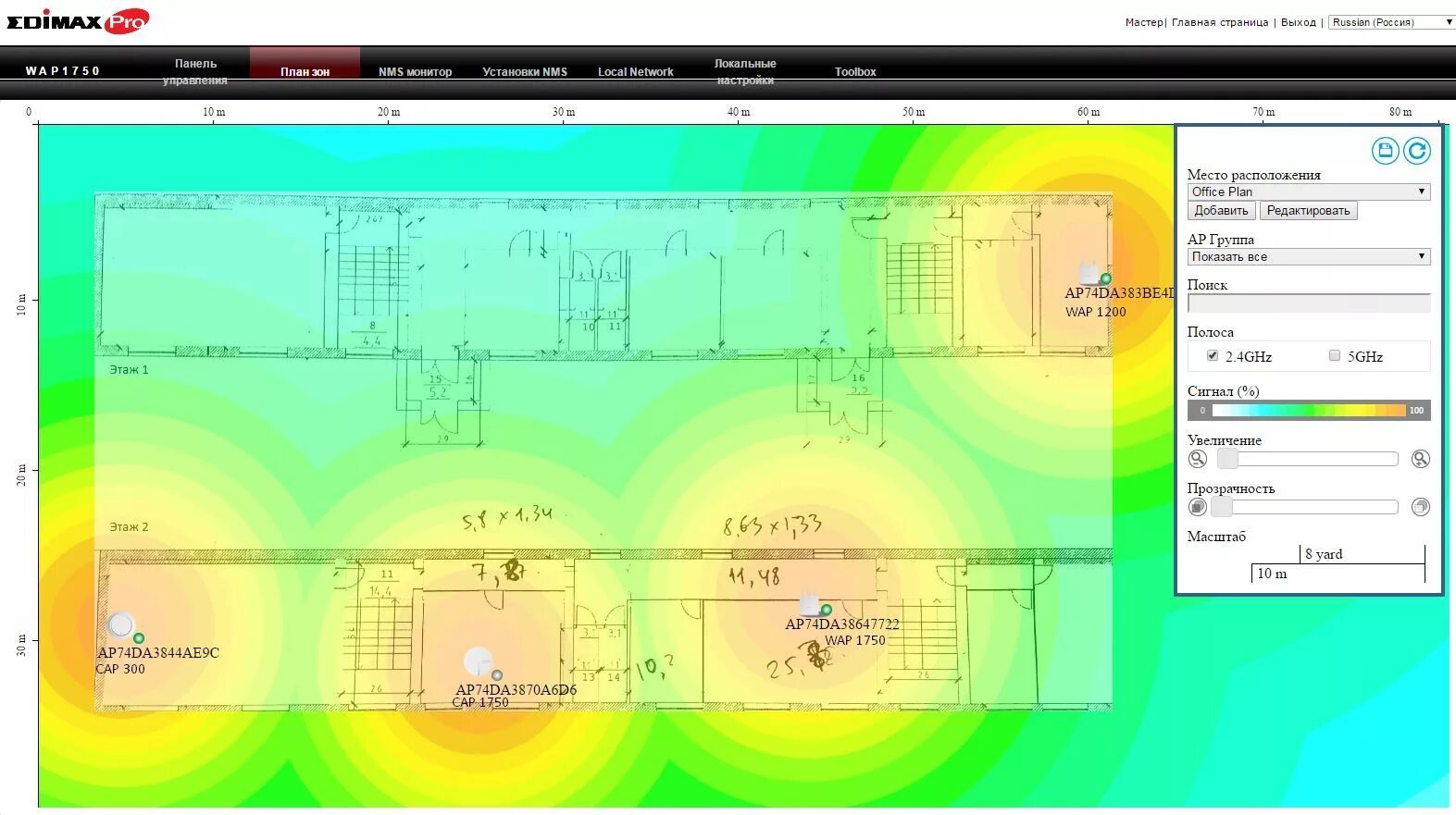Click the 'Выход' logout link
This screenshot has width=1456, height=815.
coord(1299,22)
